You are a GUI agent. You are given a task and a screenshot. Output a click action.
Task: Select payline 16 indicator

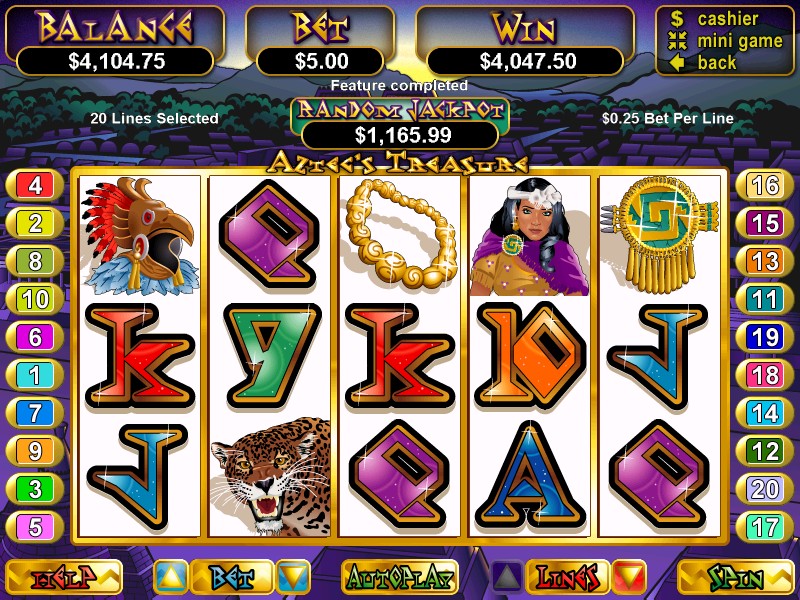point(764,185)
